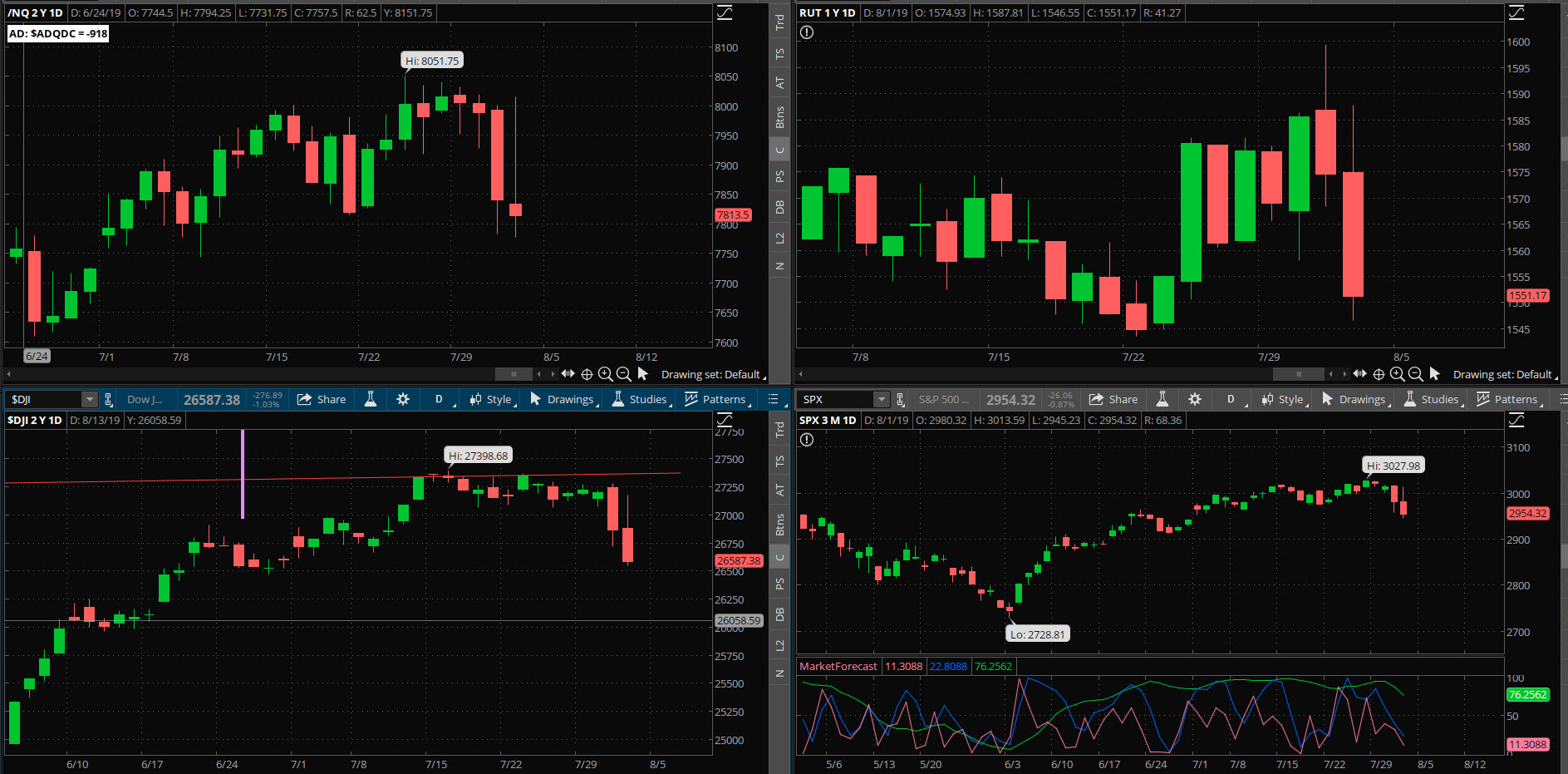Click the symbol link icon beside $DJI
This screenshot has width=1568, height=774.
tap(108, 399)
